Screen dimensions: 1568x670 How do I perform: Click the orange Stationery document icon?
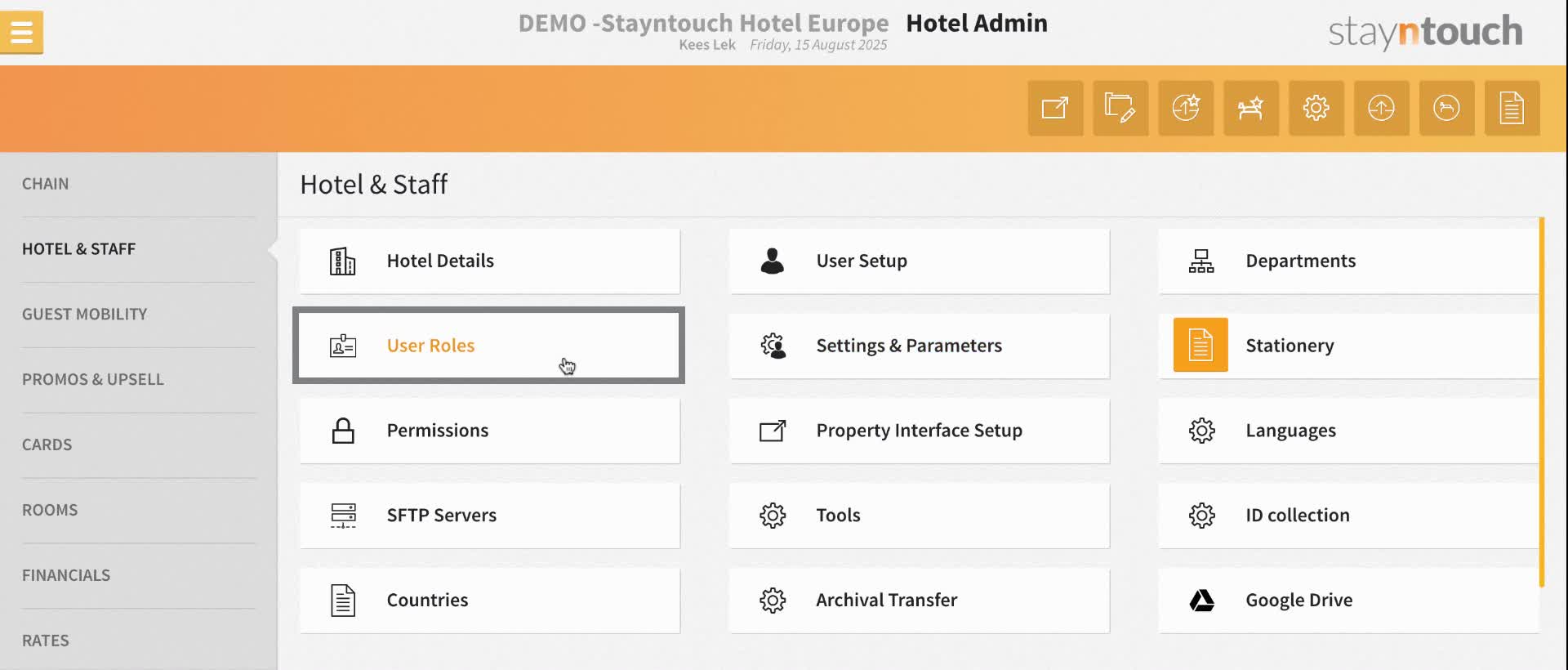pyautogui.click(x=1200, y=345)
